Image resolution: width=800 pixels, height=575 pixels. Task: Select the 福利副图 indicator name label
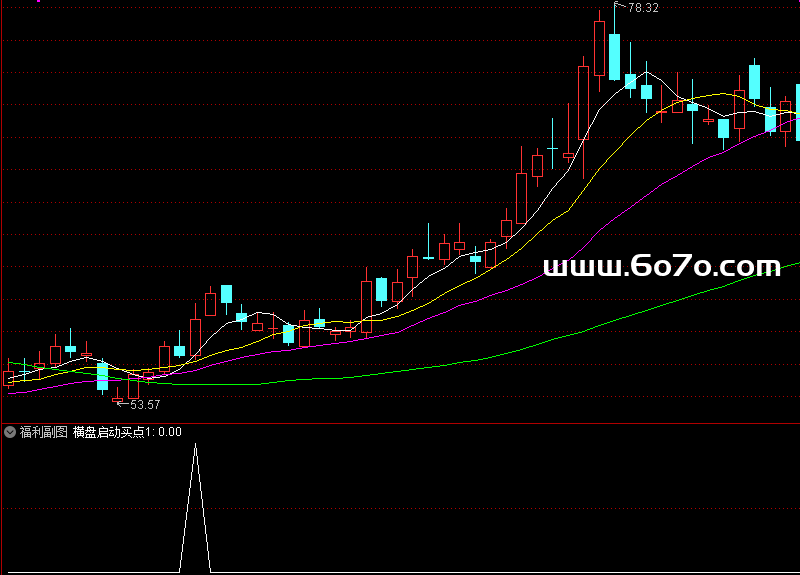[43, 432]
